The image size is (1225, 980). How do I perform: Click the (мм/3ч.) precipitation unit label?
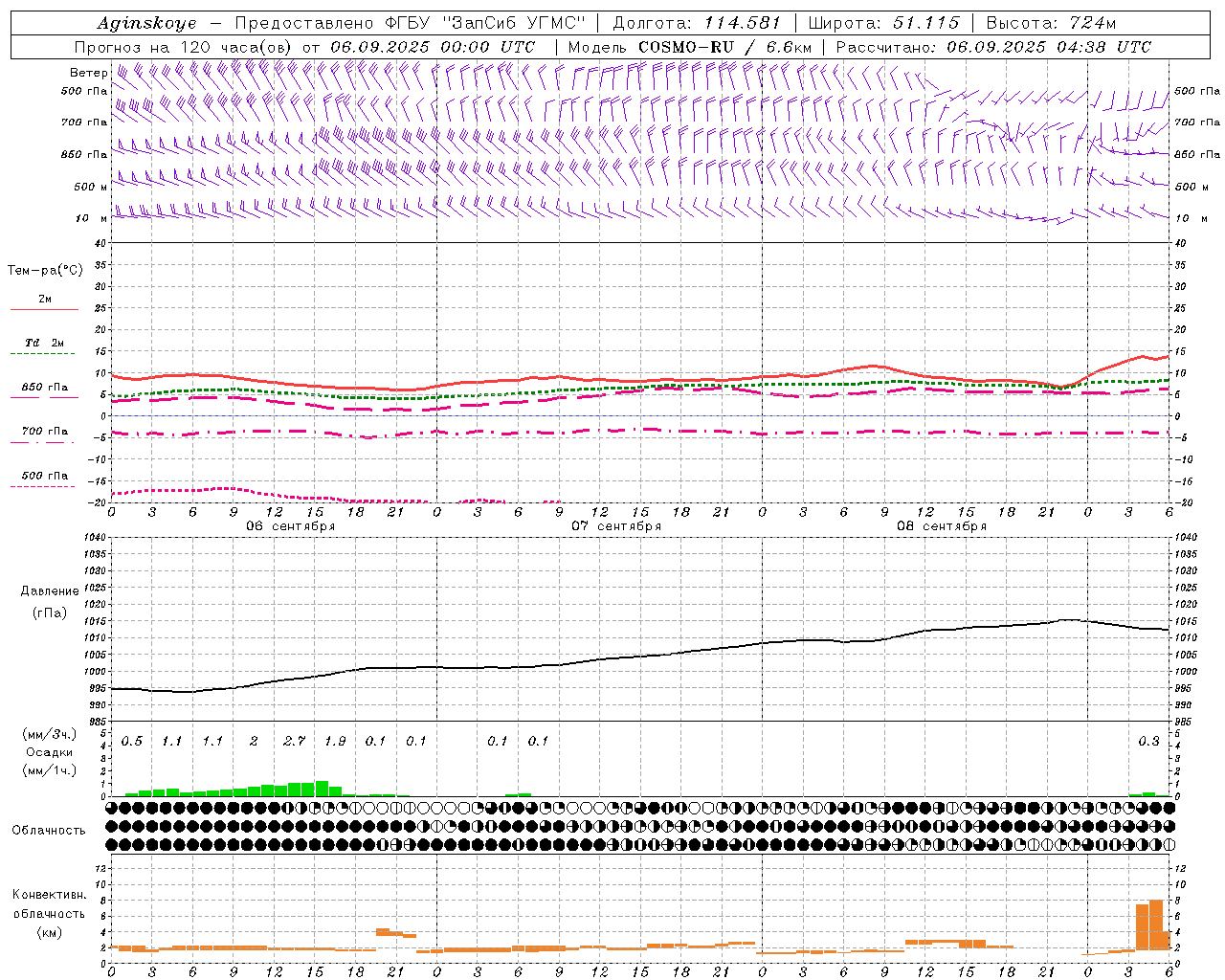49,734
